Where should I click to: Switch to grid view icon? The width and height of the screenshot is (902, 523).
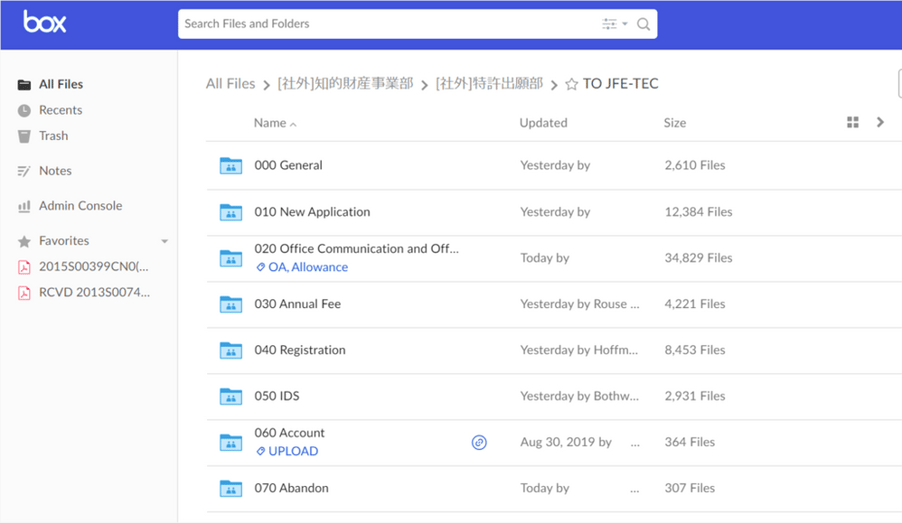click(852, 122)
